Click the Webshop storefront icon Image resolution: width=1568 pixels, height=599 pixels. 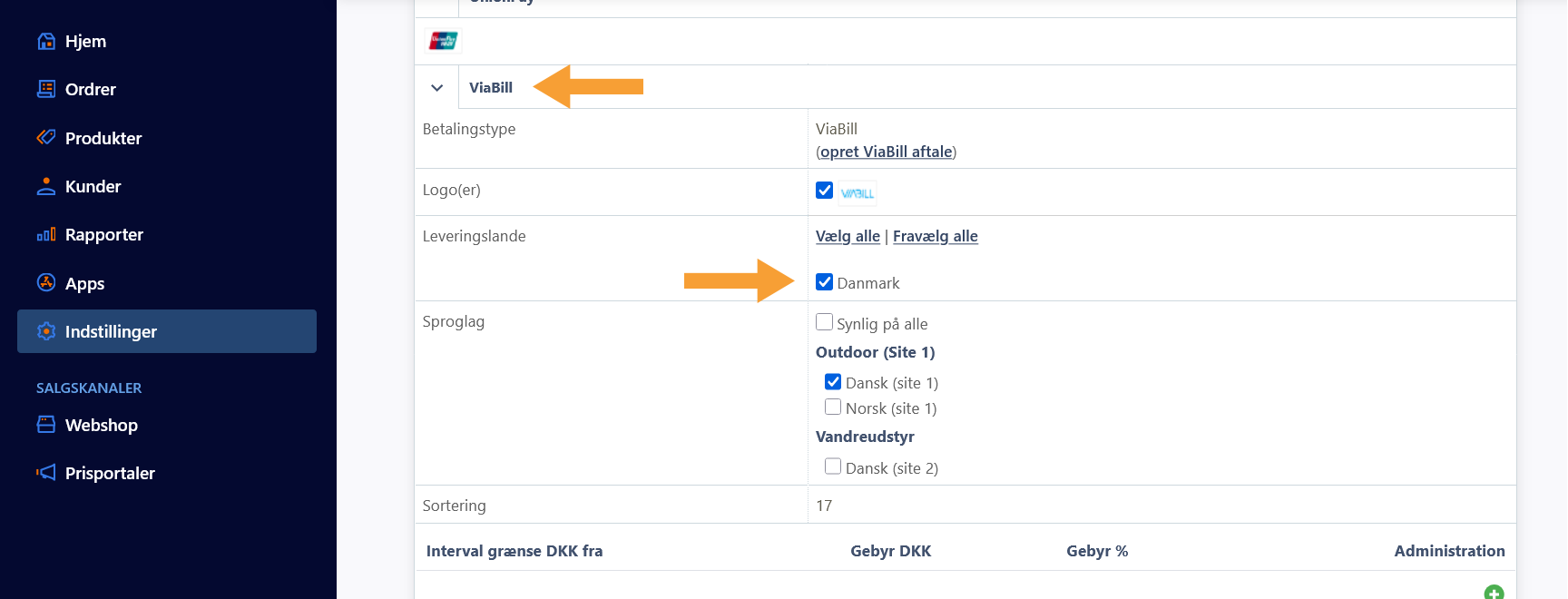tap(45, 424)
